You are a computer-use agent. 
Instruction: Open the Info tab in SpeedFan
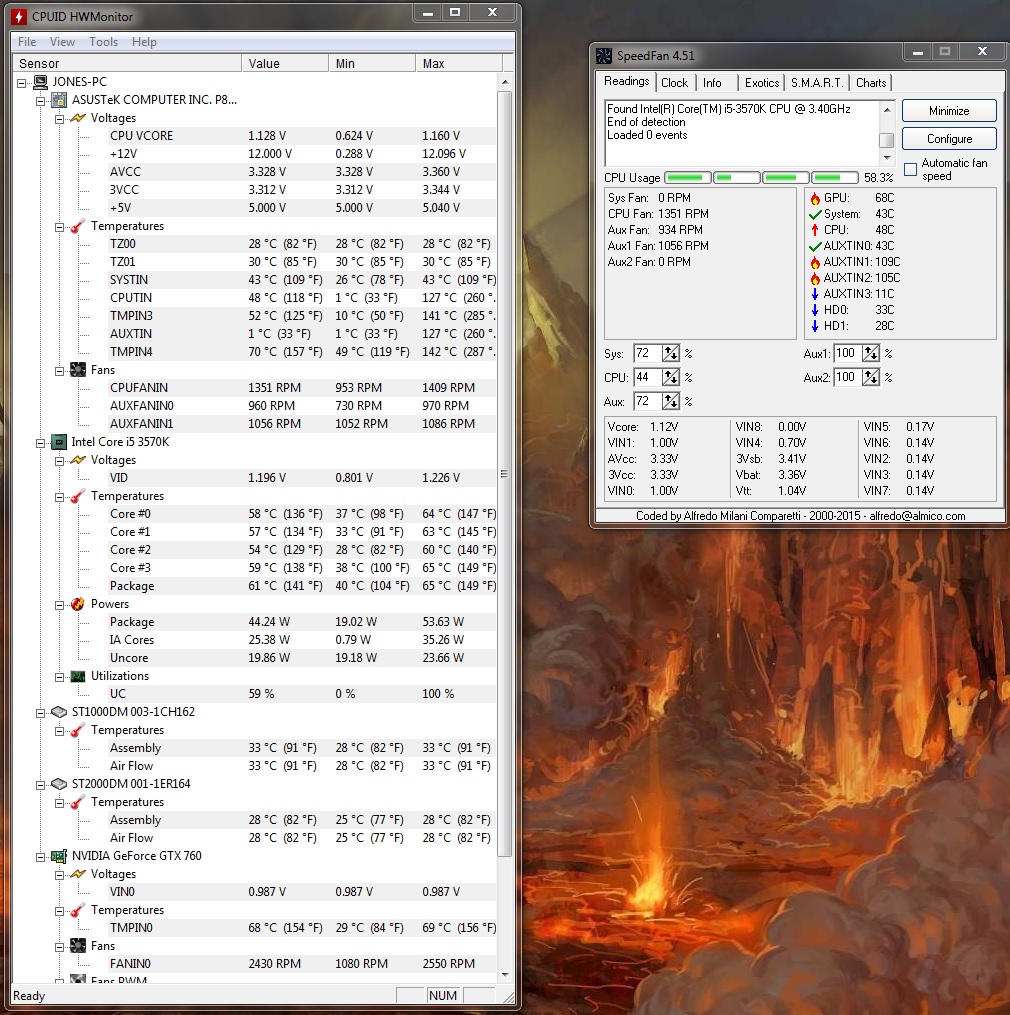(x=712, y=83)
